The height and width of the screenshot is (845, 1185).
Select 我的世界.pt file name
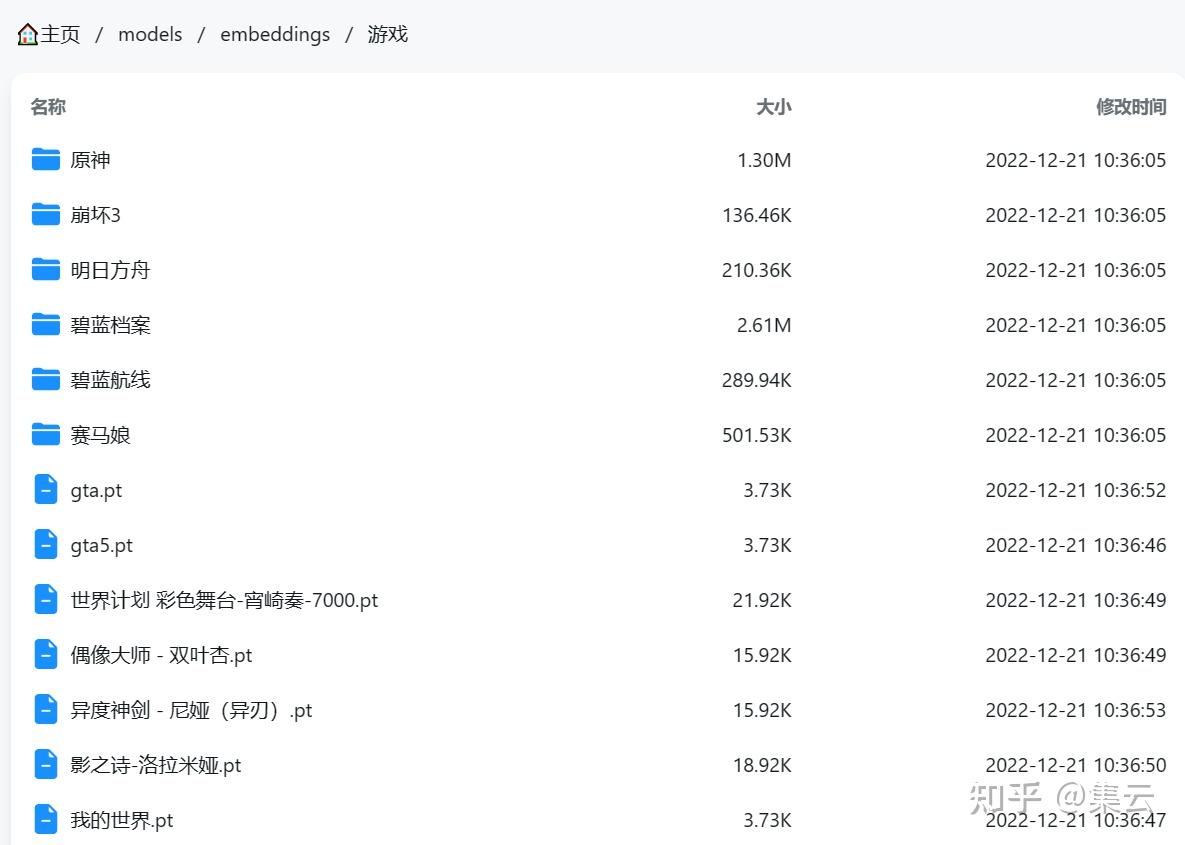tap(122, 820)
